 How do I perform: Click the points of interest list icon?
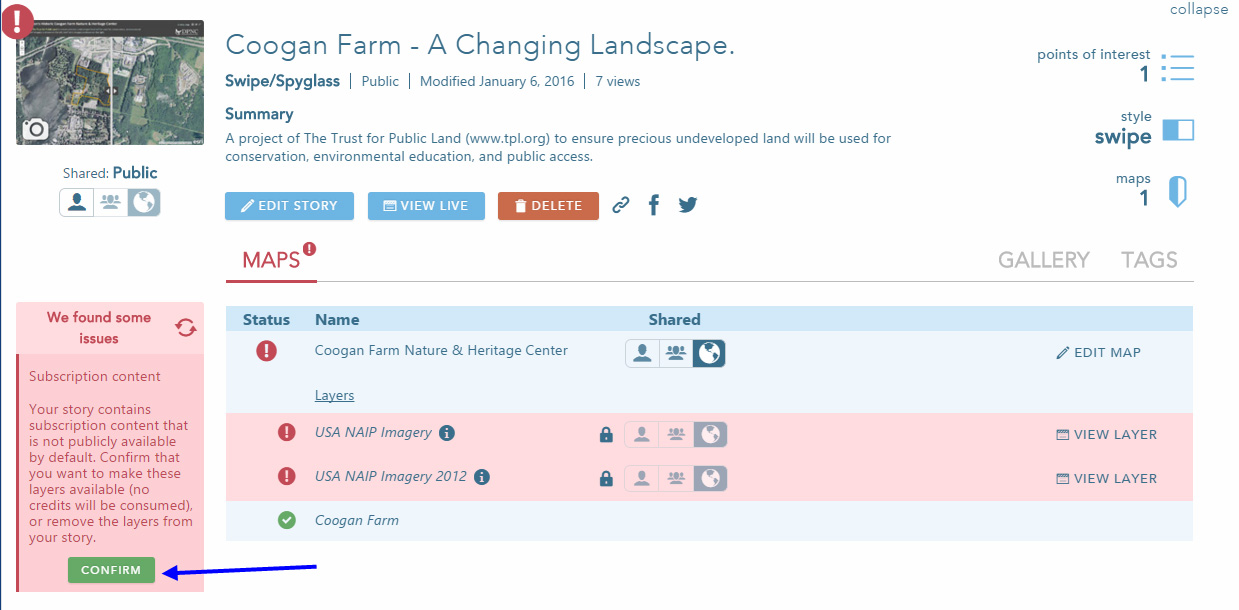(1179, 68)
